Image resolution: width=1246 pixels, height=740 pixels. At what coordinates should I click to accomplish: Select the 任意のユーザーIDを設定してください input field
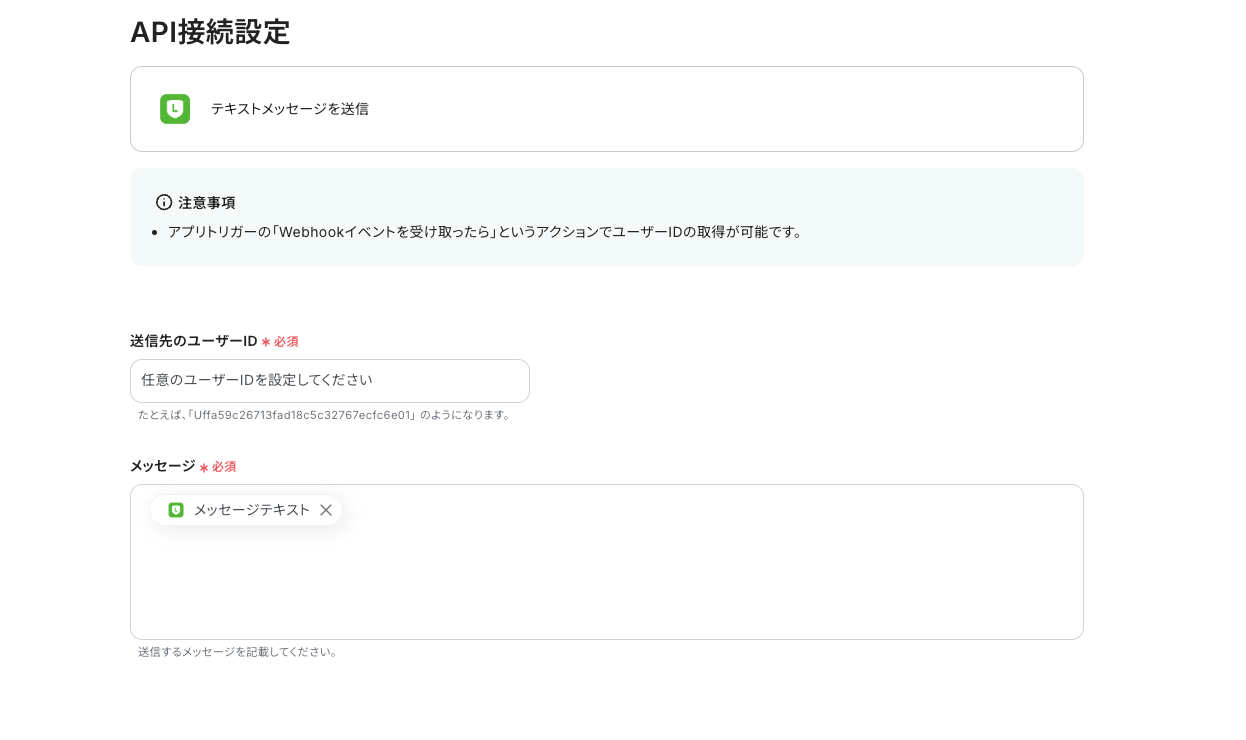pos(330,381)
